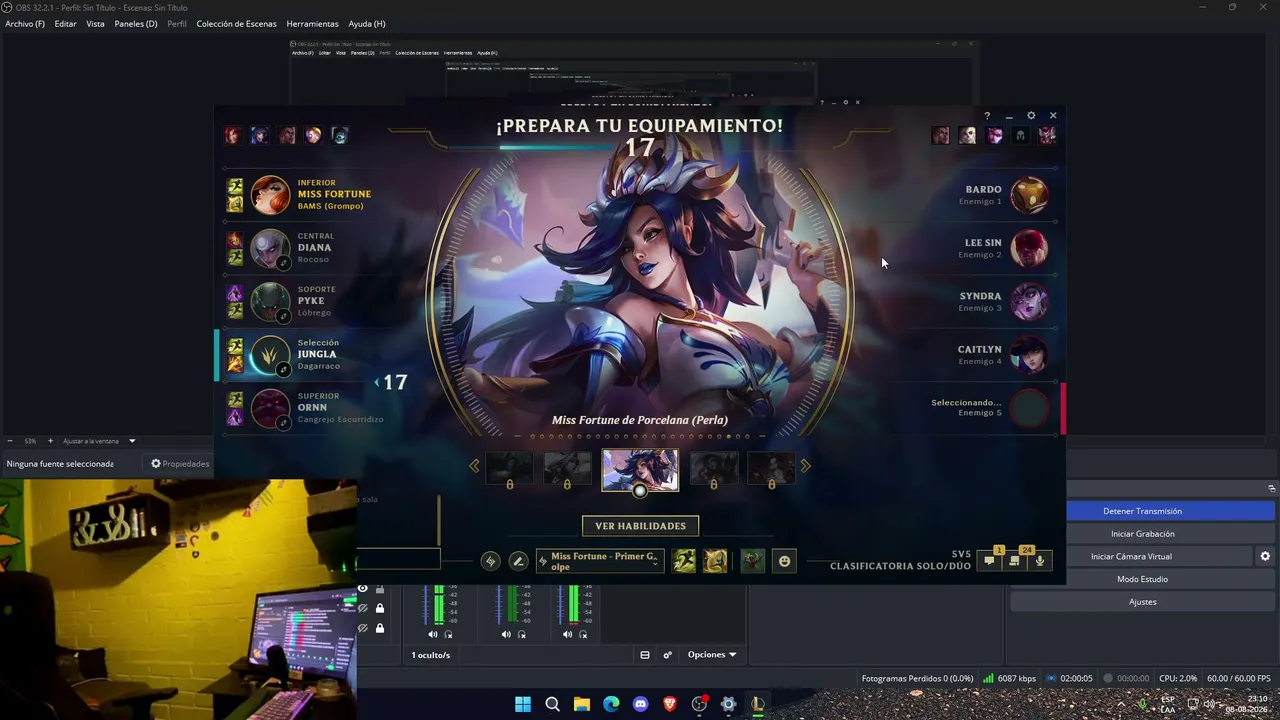Toggle League voice chat microphone button
Image resolution: width=1280 pixels, height=720 pixels.
[1040, 560]
